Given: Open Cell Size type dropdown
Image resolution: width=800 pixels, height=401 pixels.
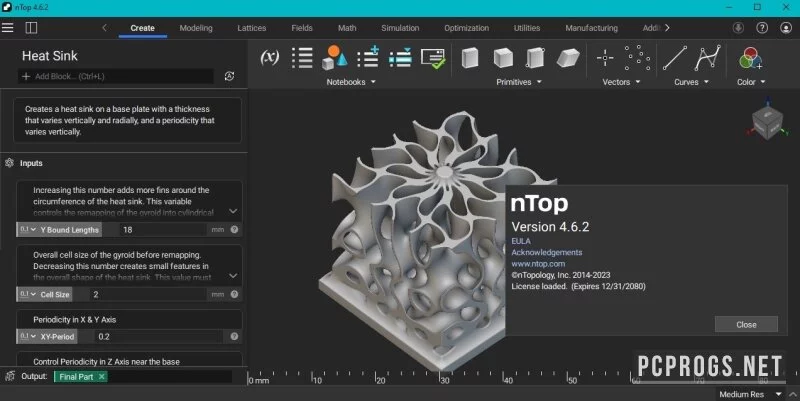Looking at the screenshot, I should pyautogui.click(x=28, y=294).
